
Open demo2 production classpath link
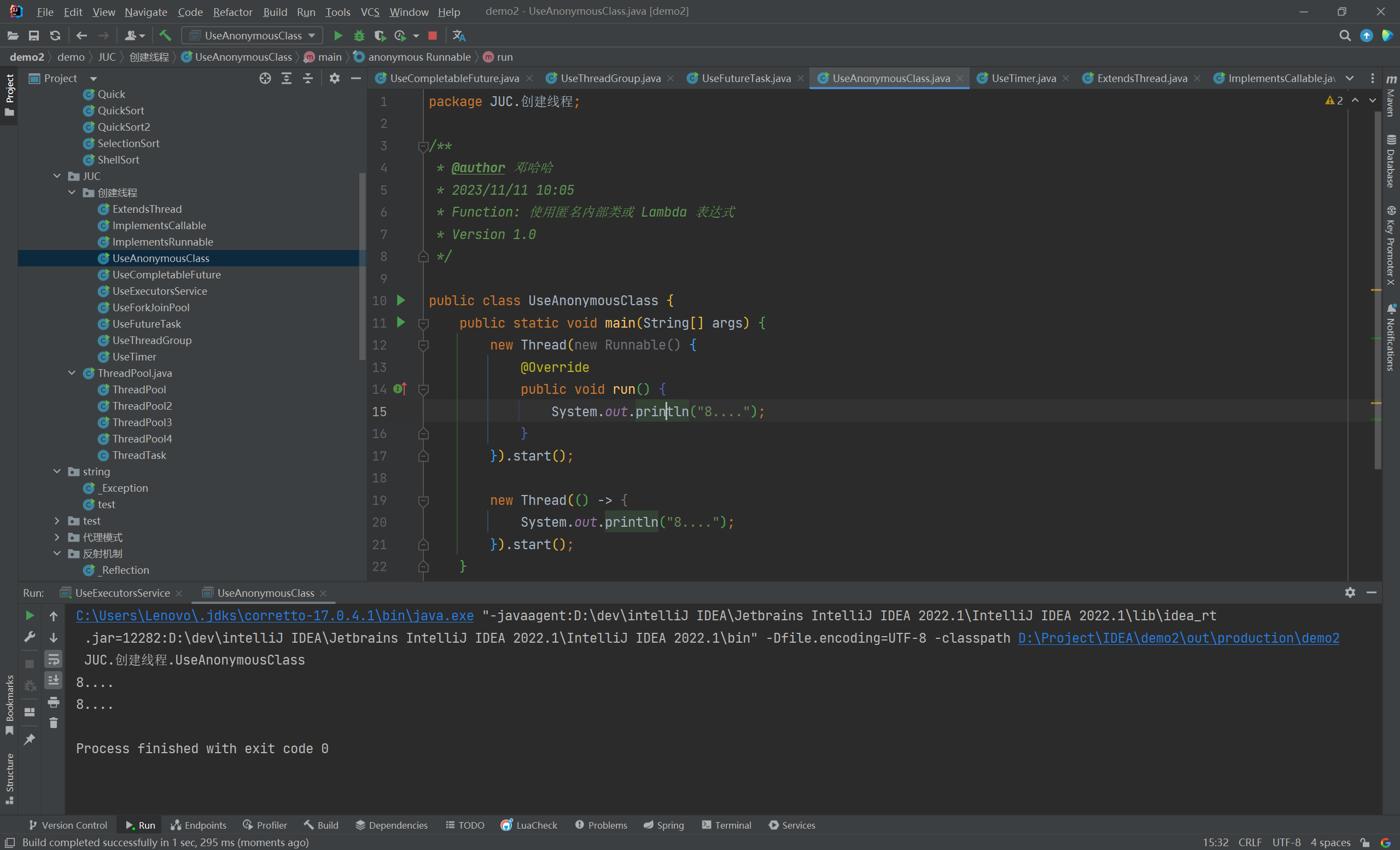click(x=1179, y=638)
